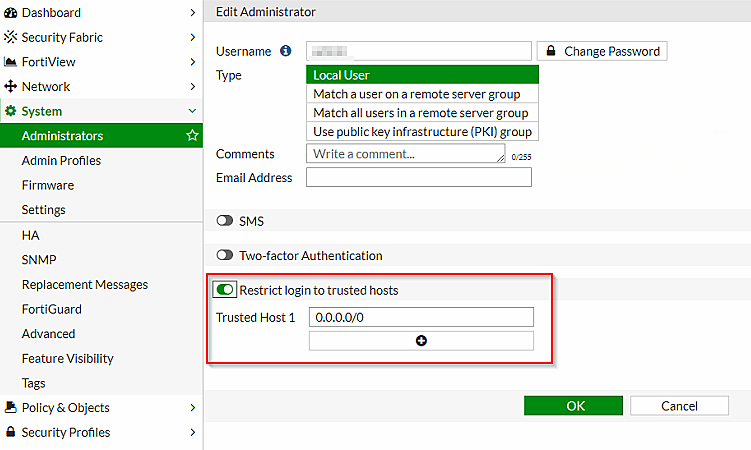
Task: Click the Change Password button
Action: 602,51
